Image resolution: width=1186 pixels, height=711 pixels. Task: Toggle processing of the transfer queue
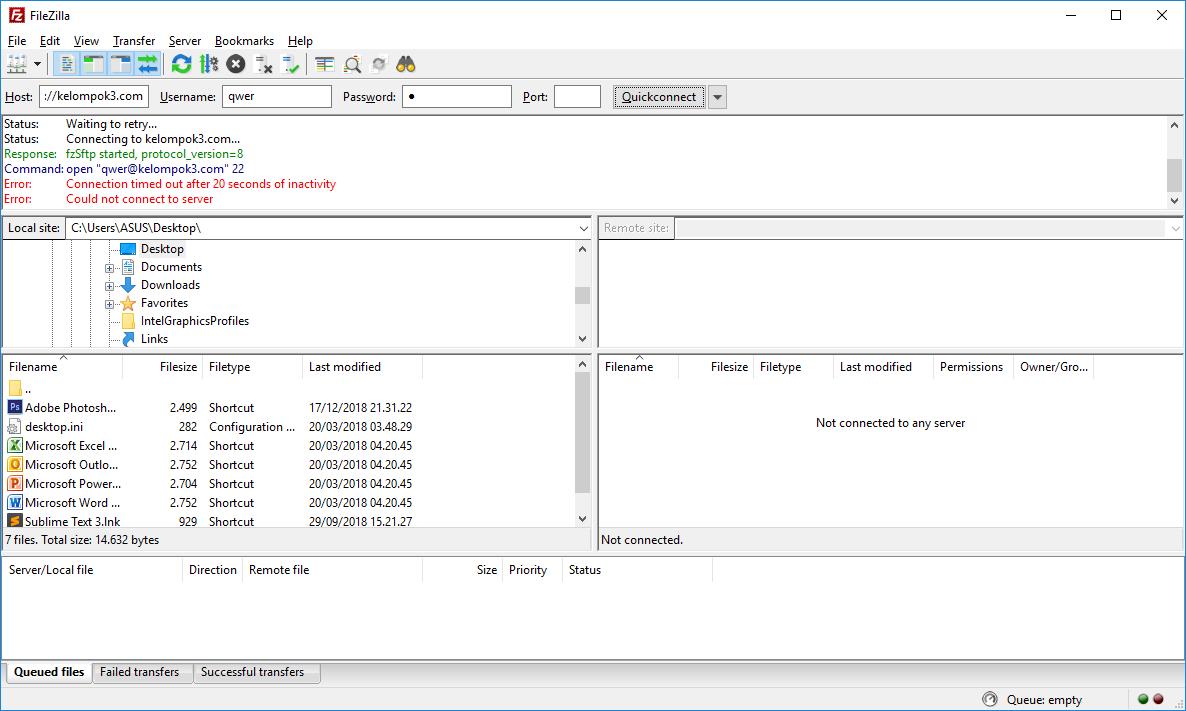click(x=208, y=65)
